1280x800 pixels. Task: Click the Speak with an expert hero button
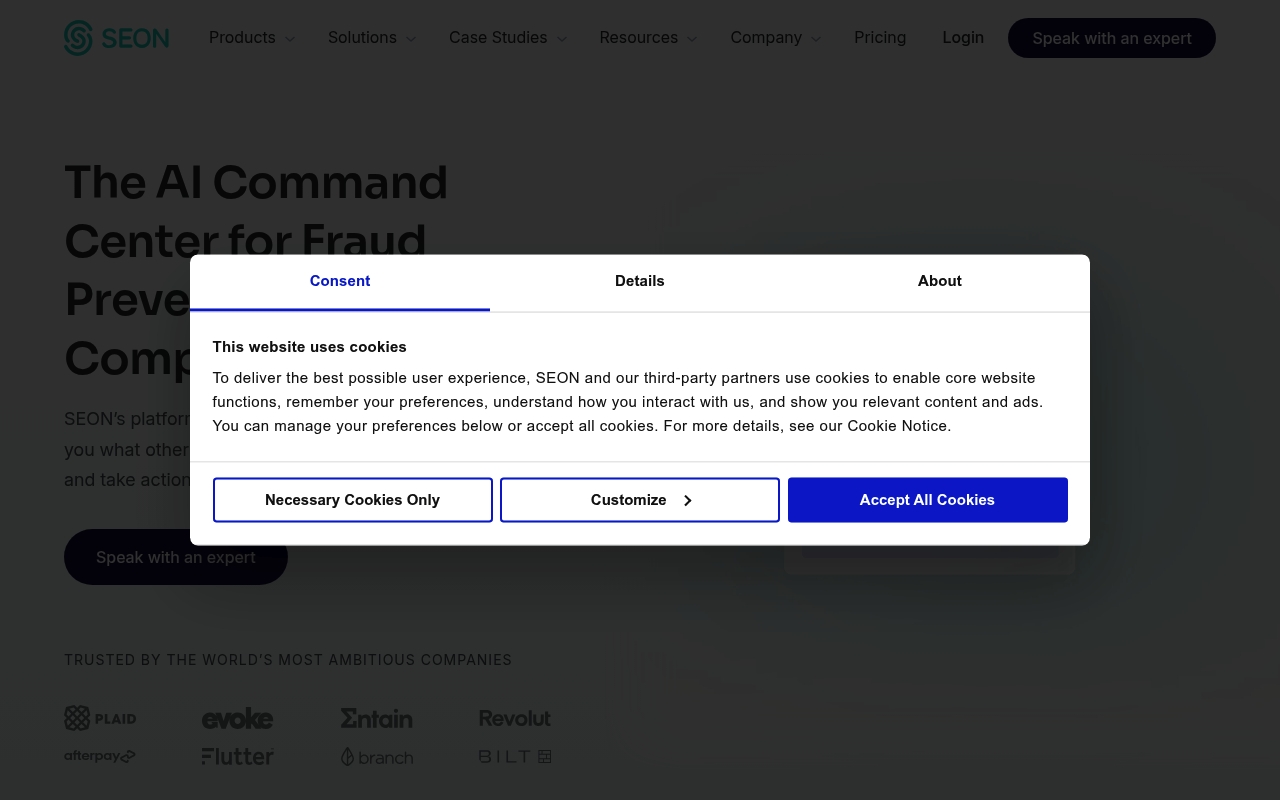pos(176,557)
